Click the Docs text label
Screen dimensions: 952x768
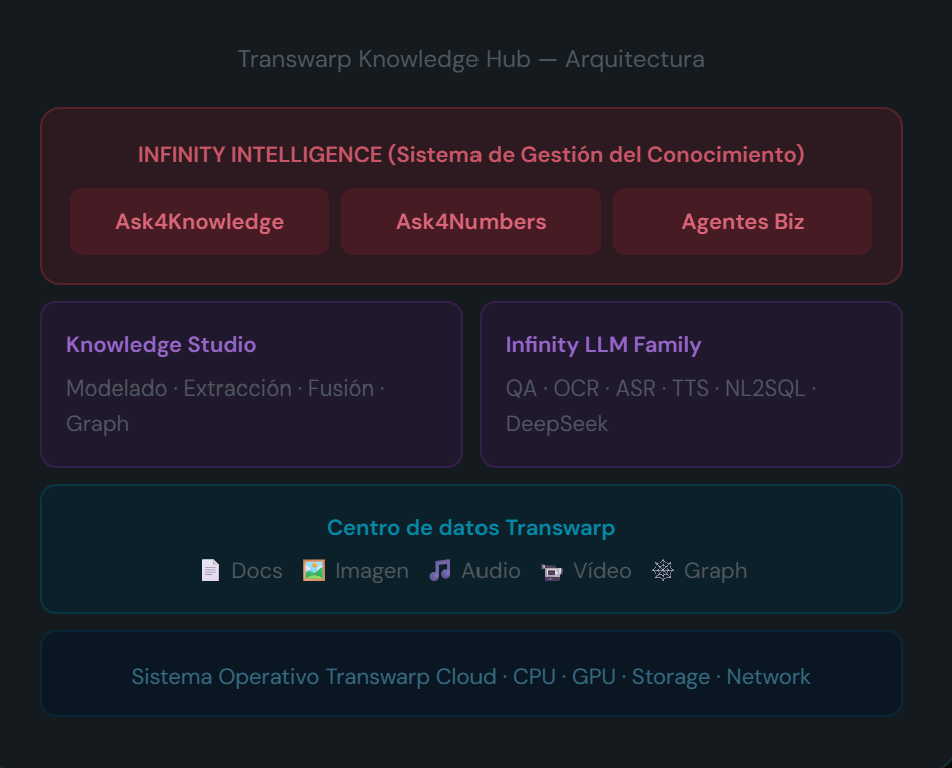click(x=257, y=571)
